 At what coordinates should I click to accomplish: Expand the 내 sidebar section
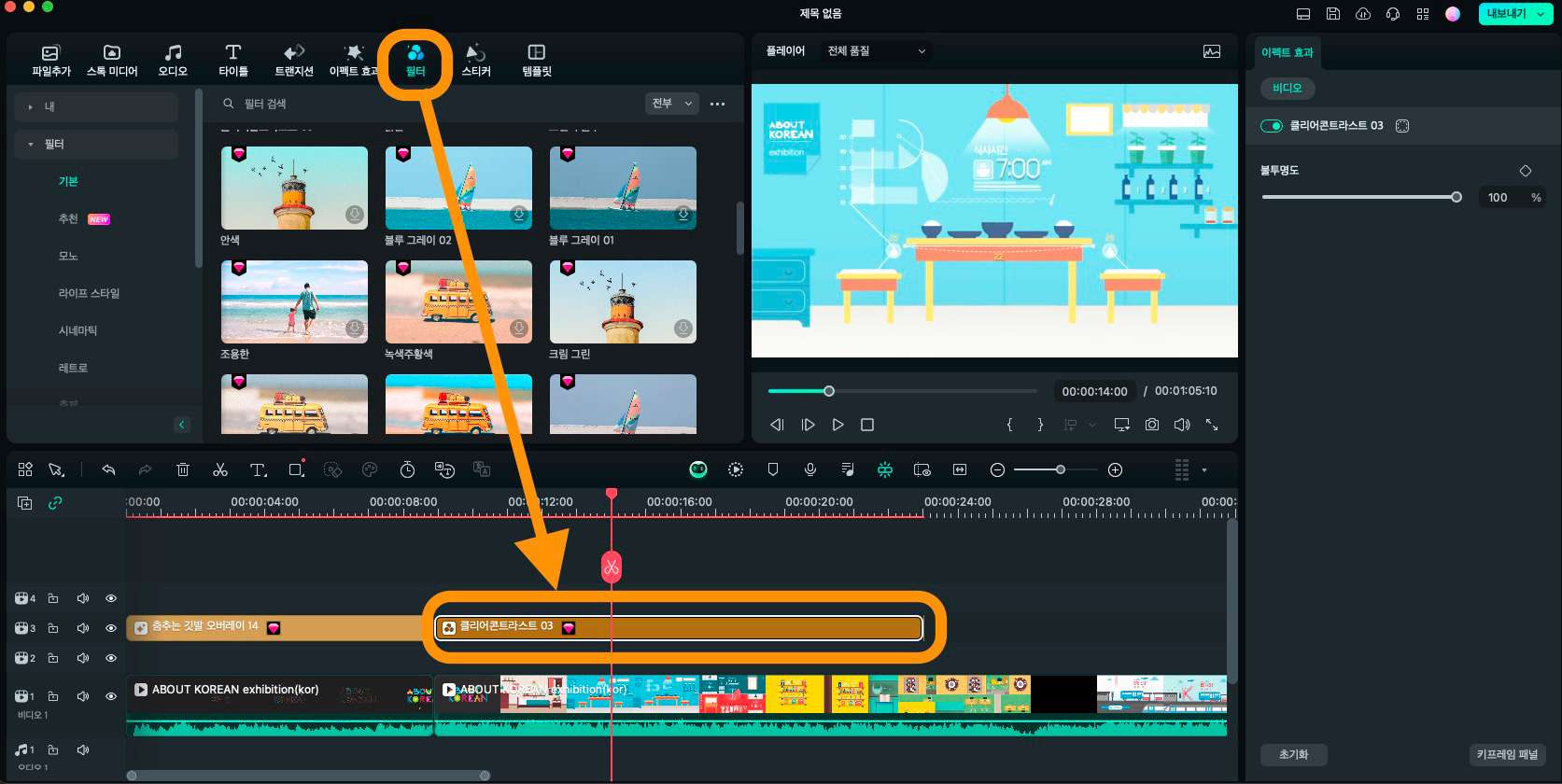95,107
